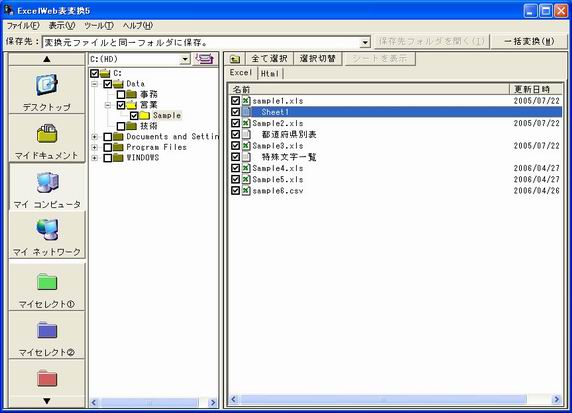Open the My Documents shortcut icon
572x413 pixels.
pos(47,133)
